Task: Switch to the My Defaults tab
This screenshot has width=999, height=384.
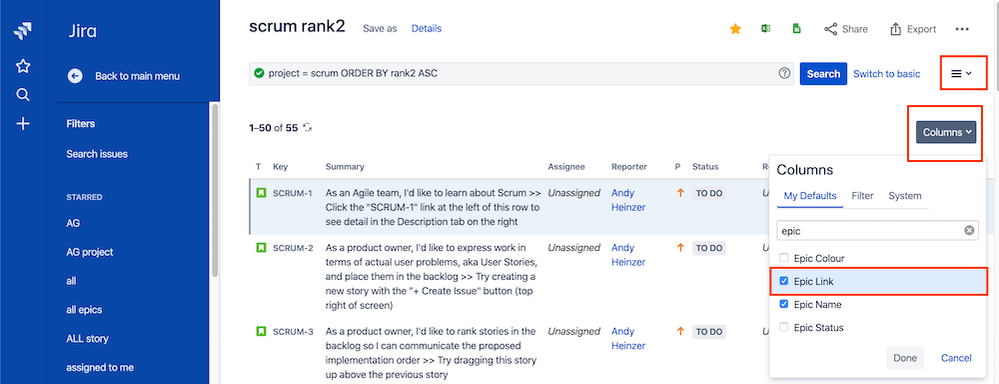Action: click(810, 196)
